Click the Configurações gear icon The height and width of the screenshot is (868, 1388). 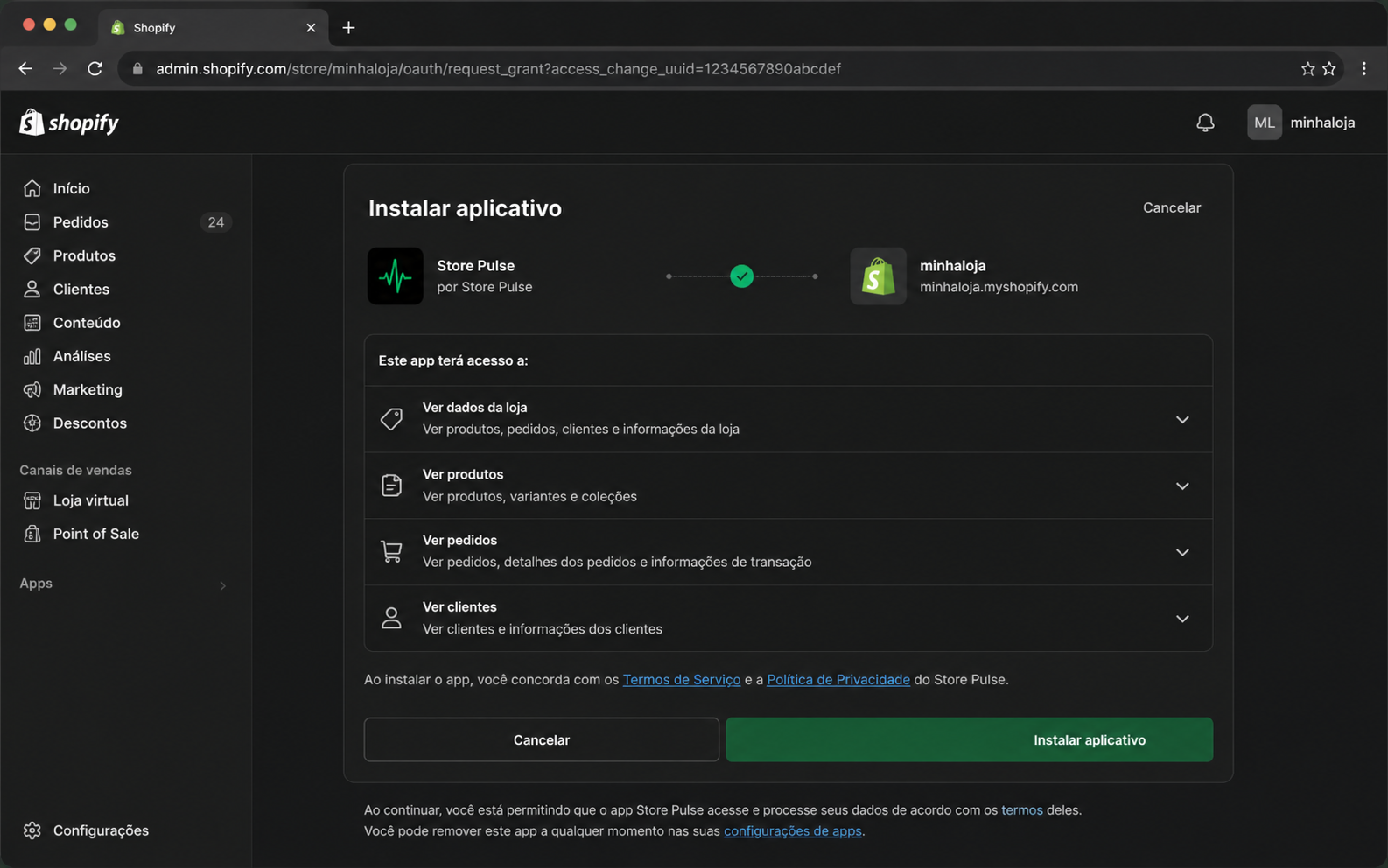[x=32, y=830]
